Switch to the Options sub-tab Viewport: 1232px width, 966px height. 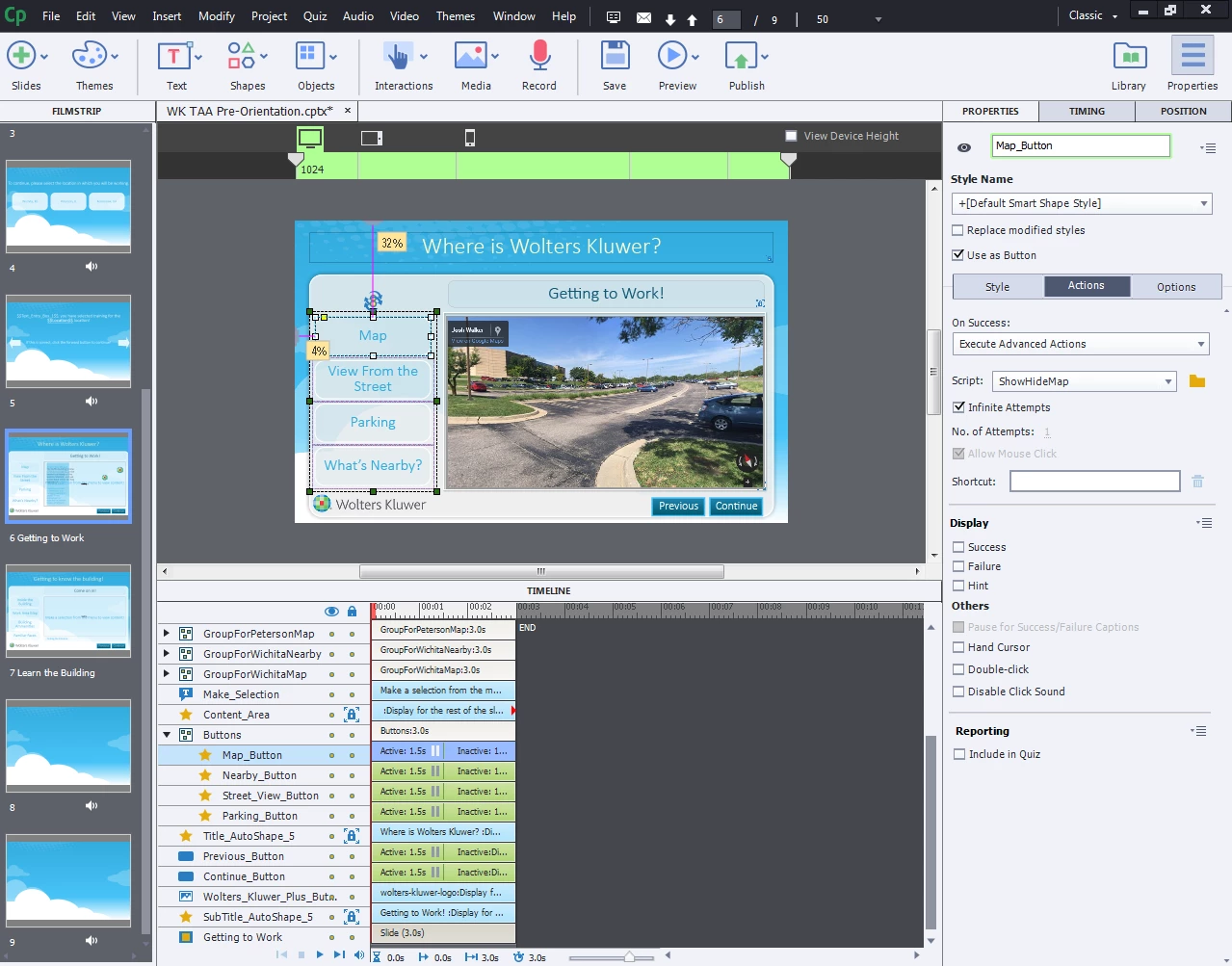[x=1176, y=287]
